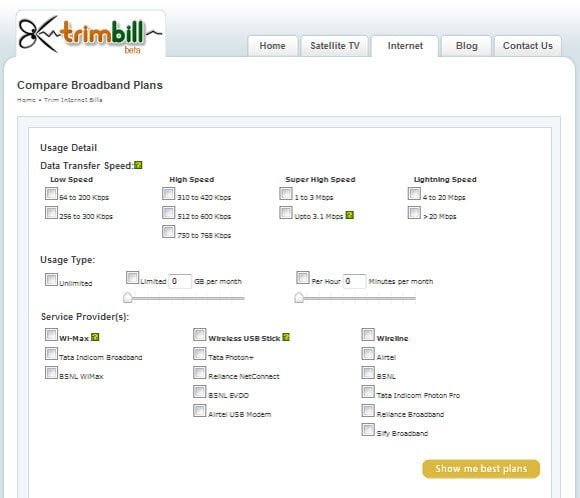The image size is (580, 498).
Task: Focus the Limited GB per month field
Action: 180,281
